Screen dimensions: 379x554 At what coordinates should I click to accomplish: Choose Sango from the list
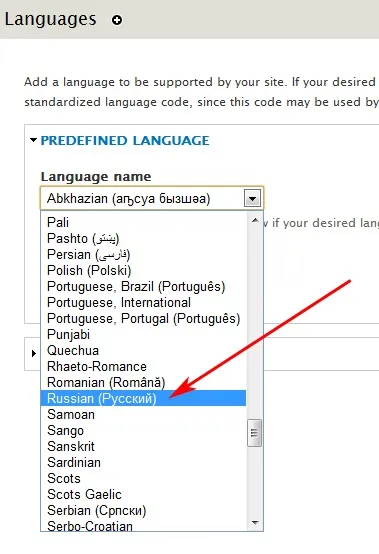tap(143, 431)
